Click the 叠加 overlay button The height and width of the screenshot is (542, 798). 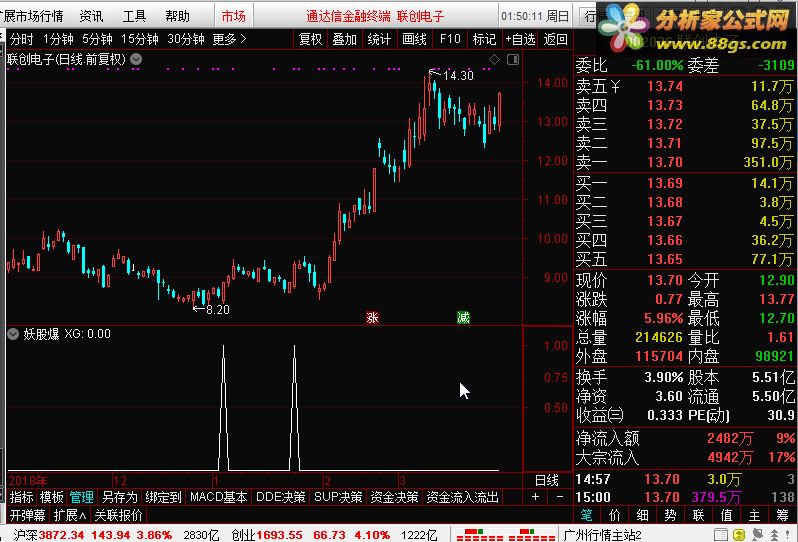tap(345, 39)
